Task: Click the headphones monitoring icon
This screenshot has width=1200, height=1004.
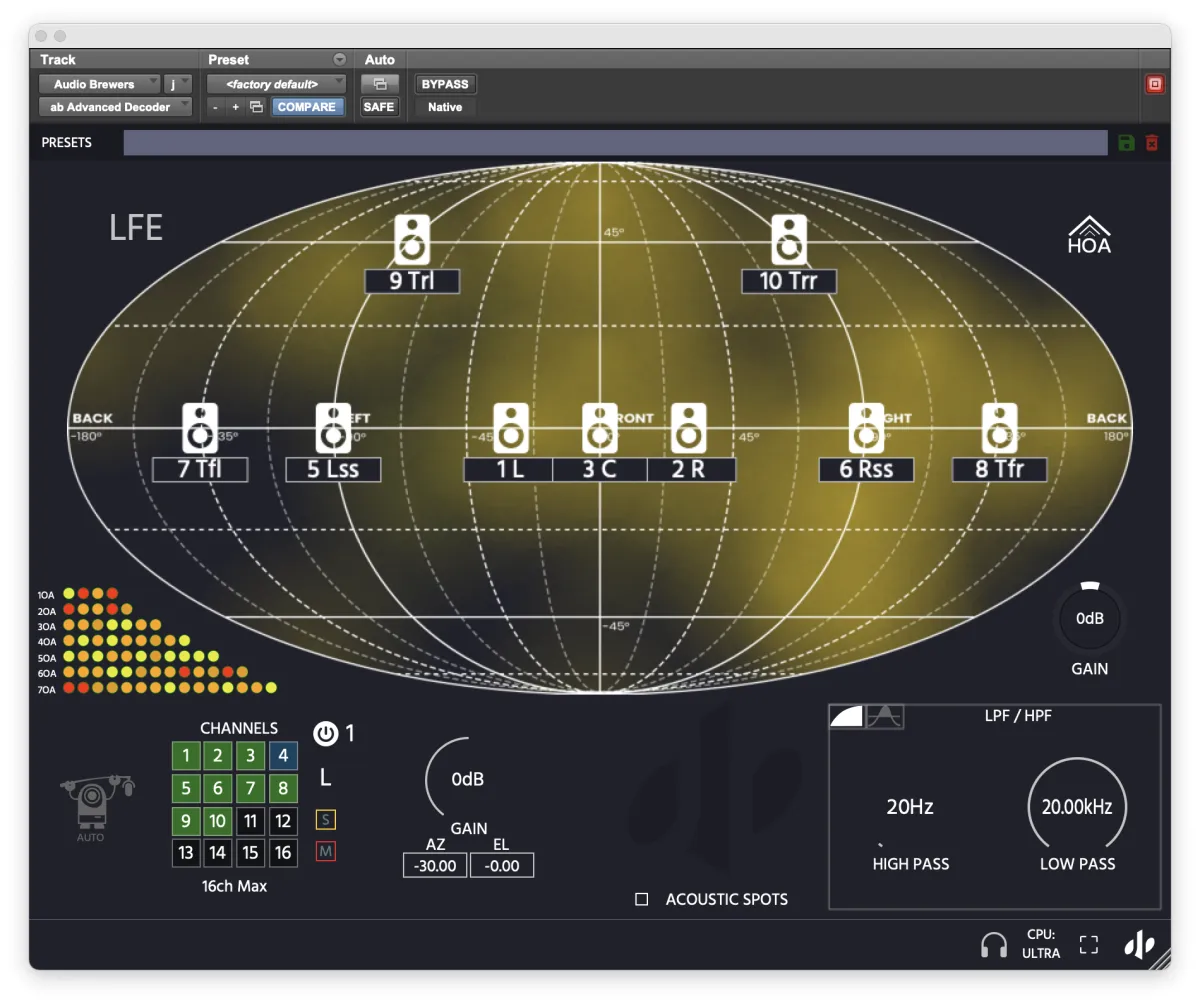Action: point(994,945)
